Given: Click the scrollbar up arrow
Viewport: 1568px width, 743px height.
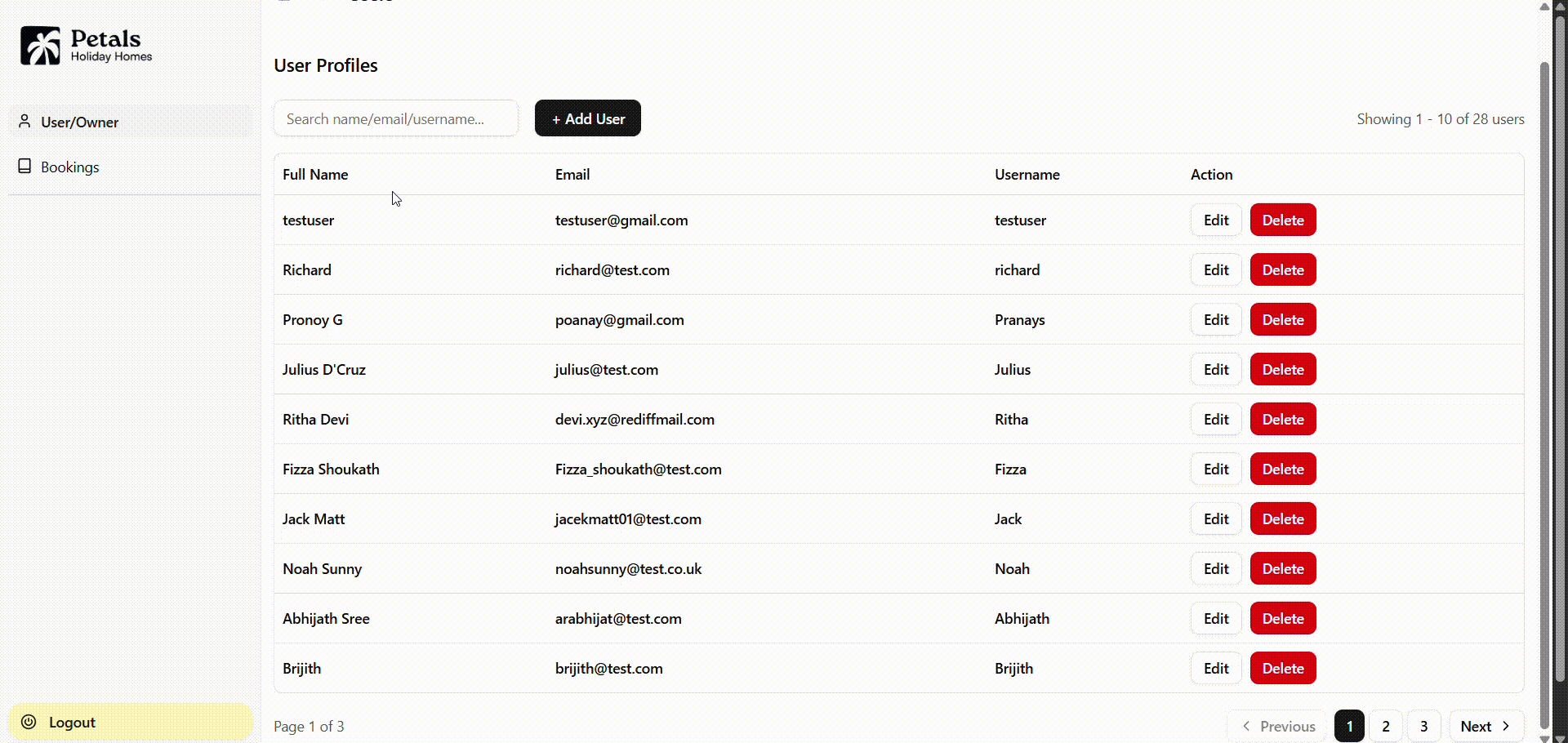Looking at the screenshot, I should [x=1544, y=7].
